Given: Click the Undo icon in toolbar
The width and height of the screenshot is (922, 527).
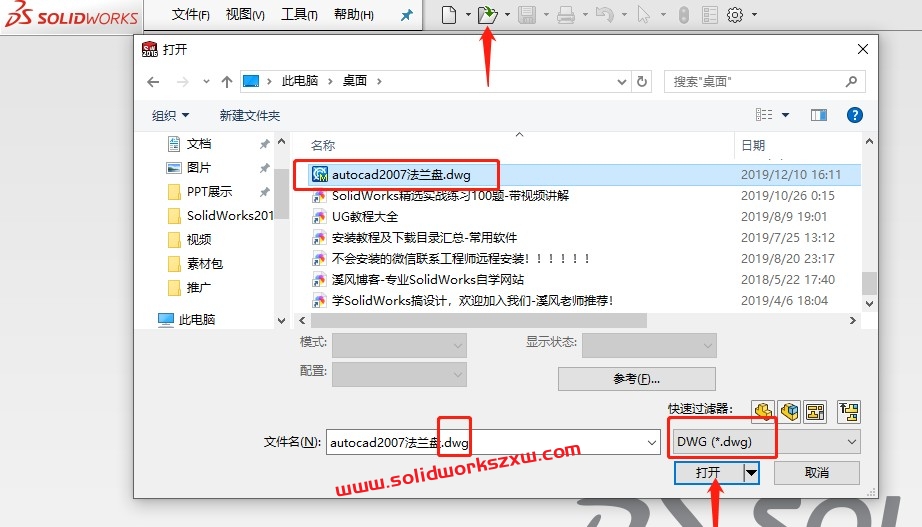Looking at the screenshot, I should (604, 15).
